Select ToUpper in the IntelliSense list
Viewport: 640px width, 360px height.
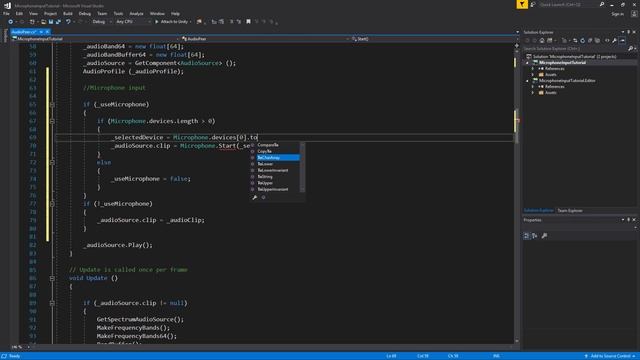tap(275, 183)
